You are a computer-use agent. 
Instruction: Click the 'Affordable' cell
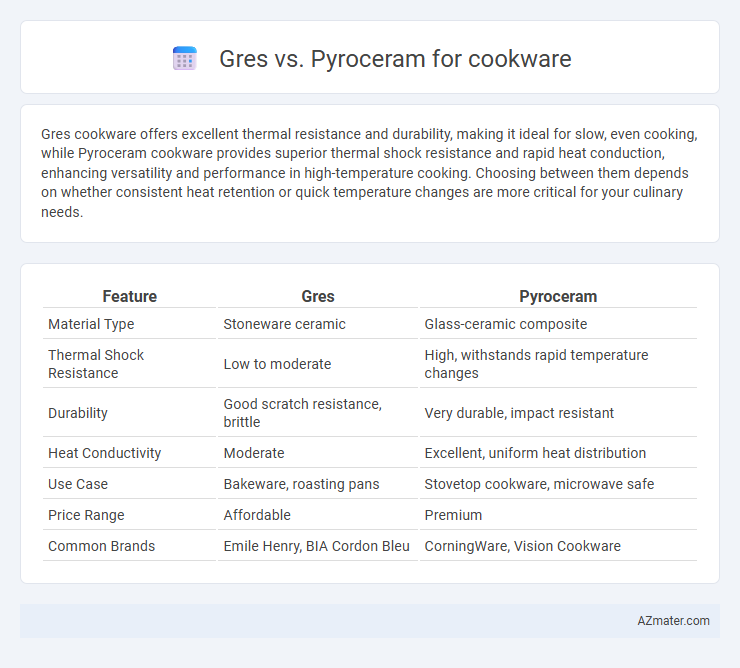[x=257, y=515]
